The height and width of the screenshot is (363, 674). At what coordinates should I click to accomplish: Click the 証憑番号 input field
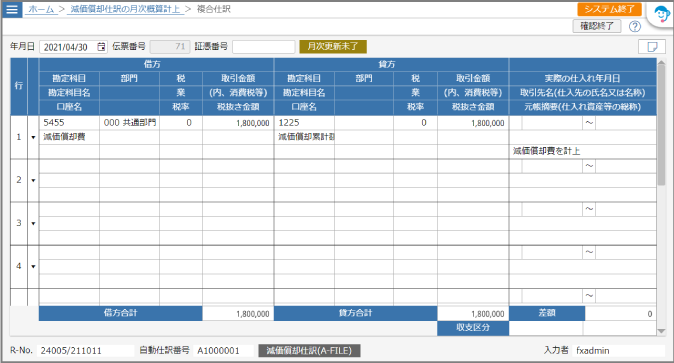pos(263,47)
